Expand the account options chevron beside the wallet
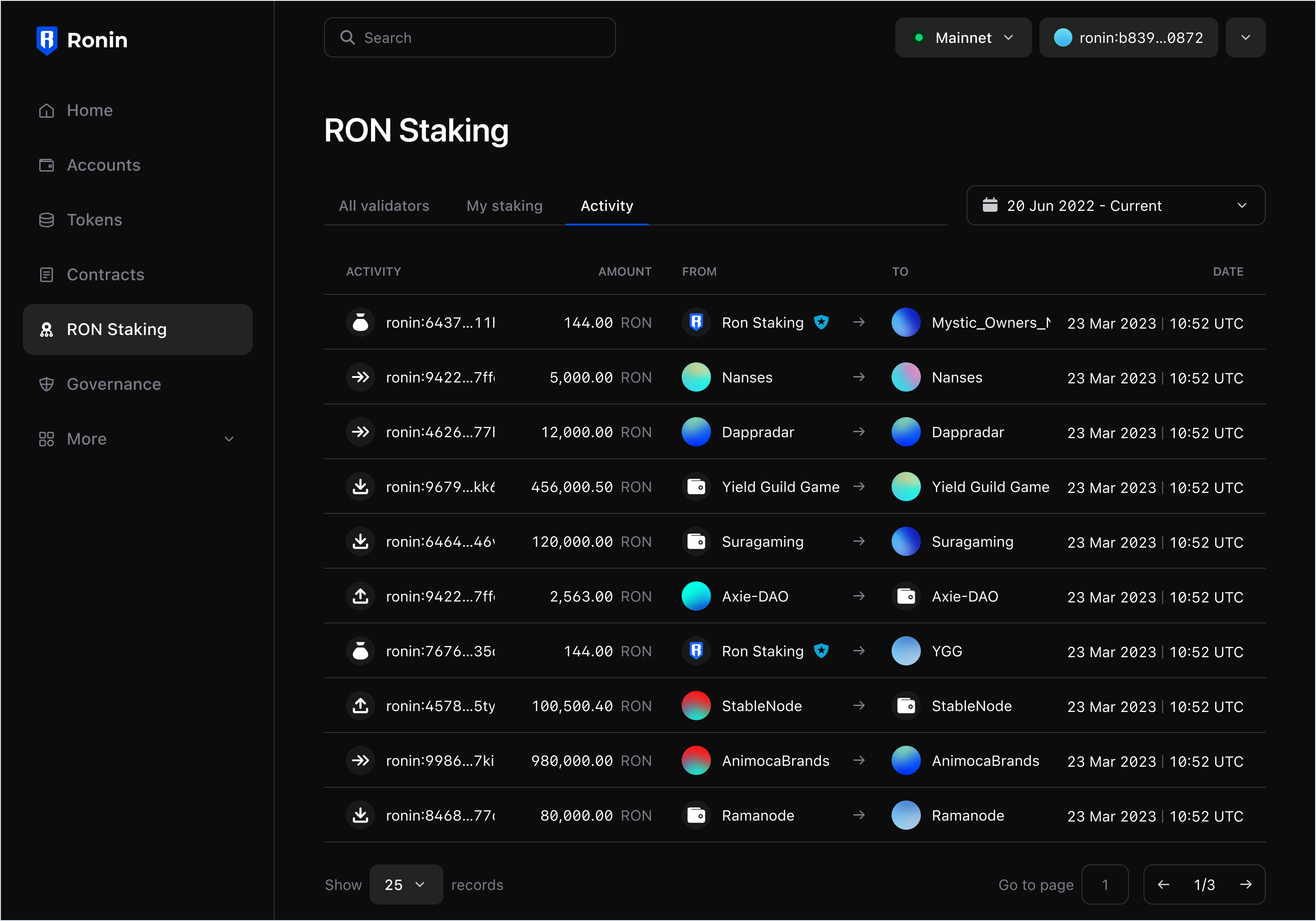The width and height of the screenshot is (1316, 921). click(1245, 37)
